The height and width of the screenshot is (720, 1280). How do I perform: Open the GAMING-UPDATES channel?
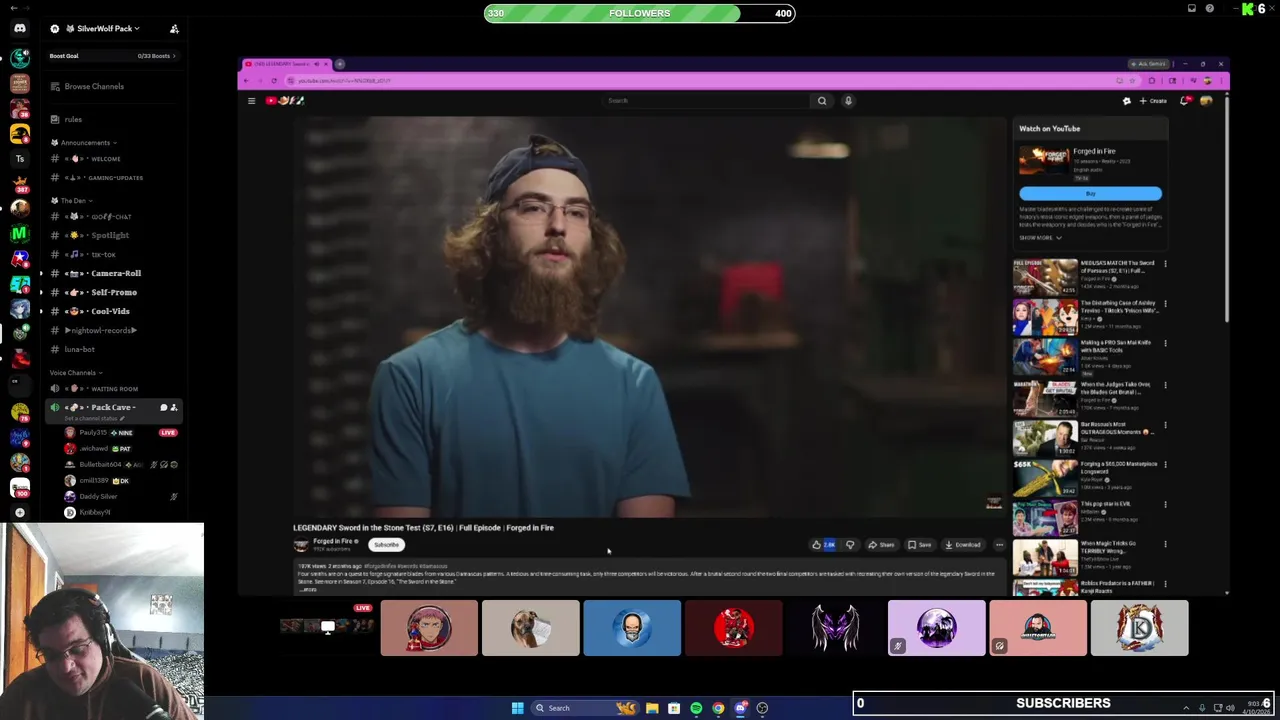(115, 177)
